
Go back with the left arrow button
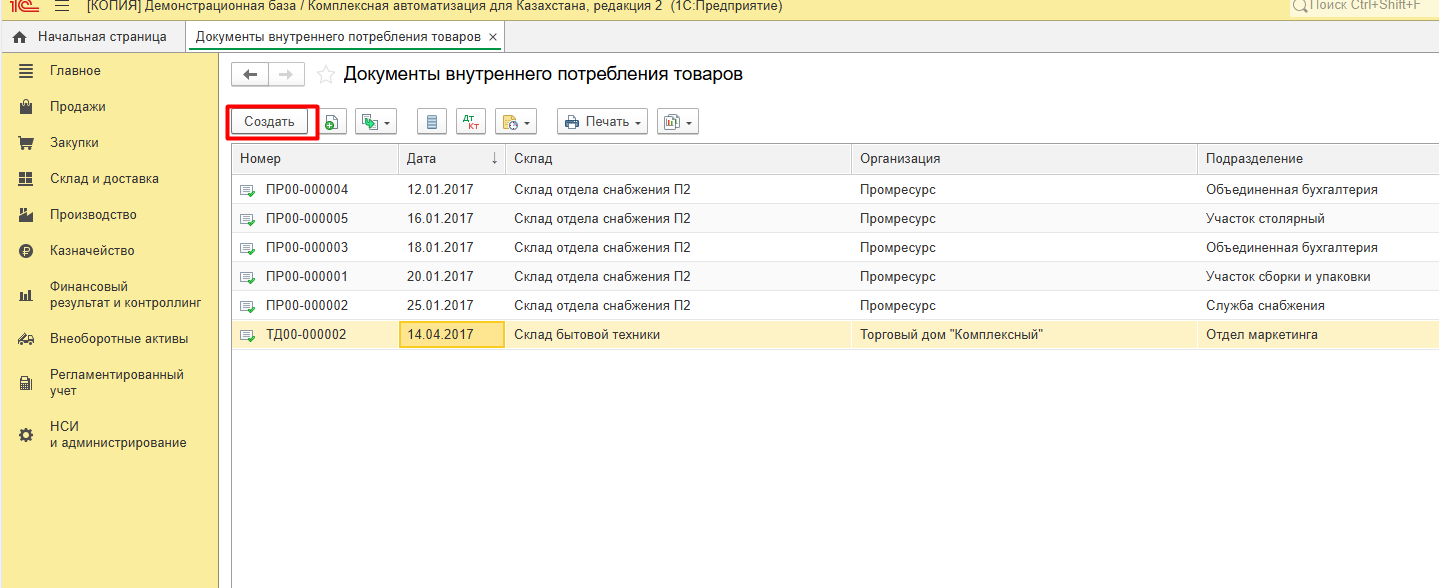pyautogui.click(x=250, y=75)
